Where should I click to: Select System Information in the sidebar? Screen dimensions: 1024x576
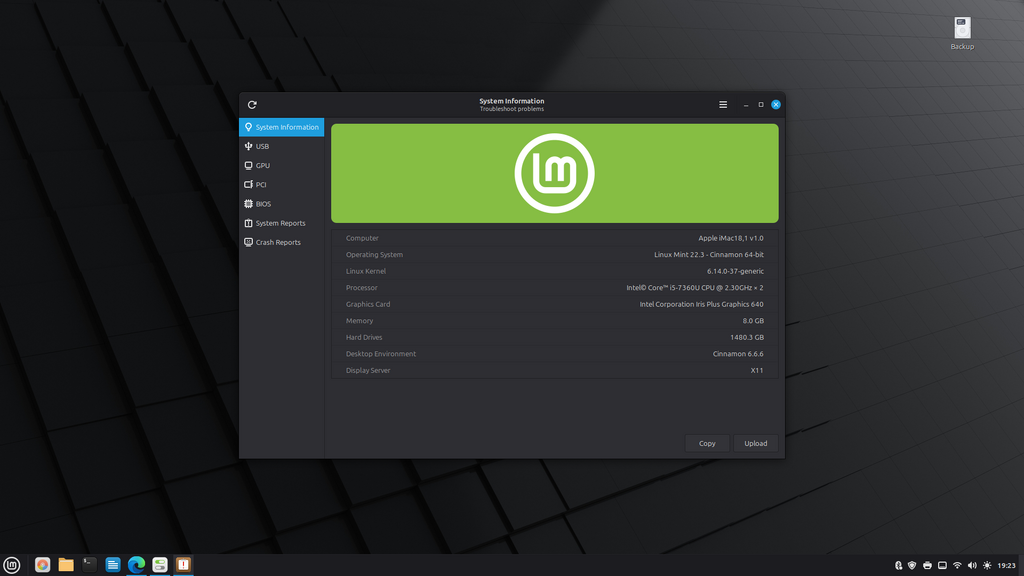point(281,127)
